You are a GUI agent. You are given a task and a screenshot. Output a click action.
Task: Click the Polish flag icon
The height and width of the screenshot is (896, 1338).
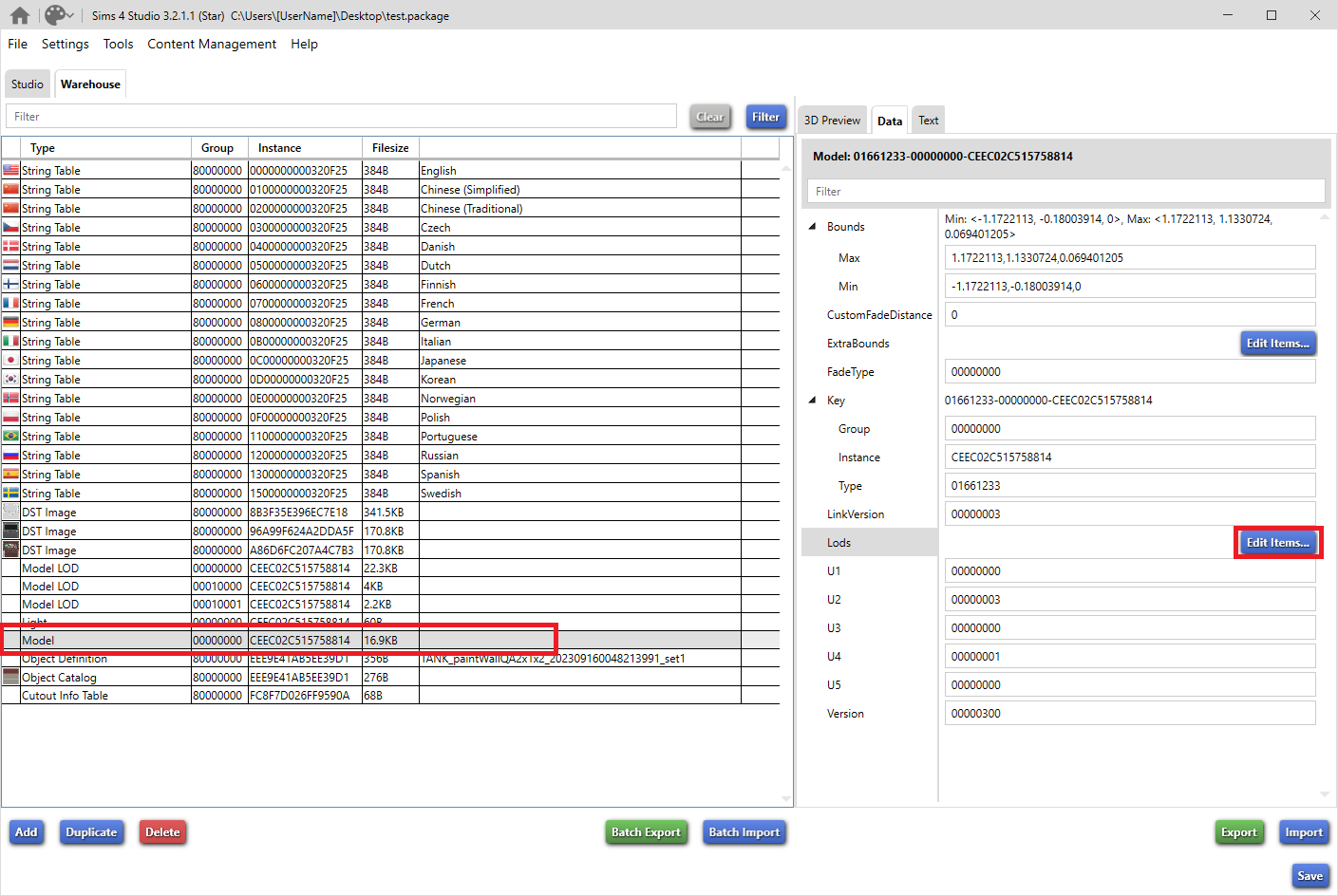point(10,418)
